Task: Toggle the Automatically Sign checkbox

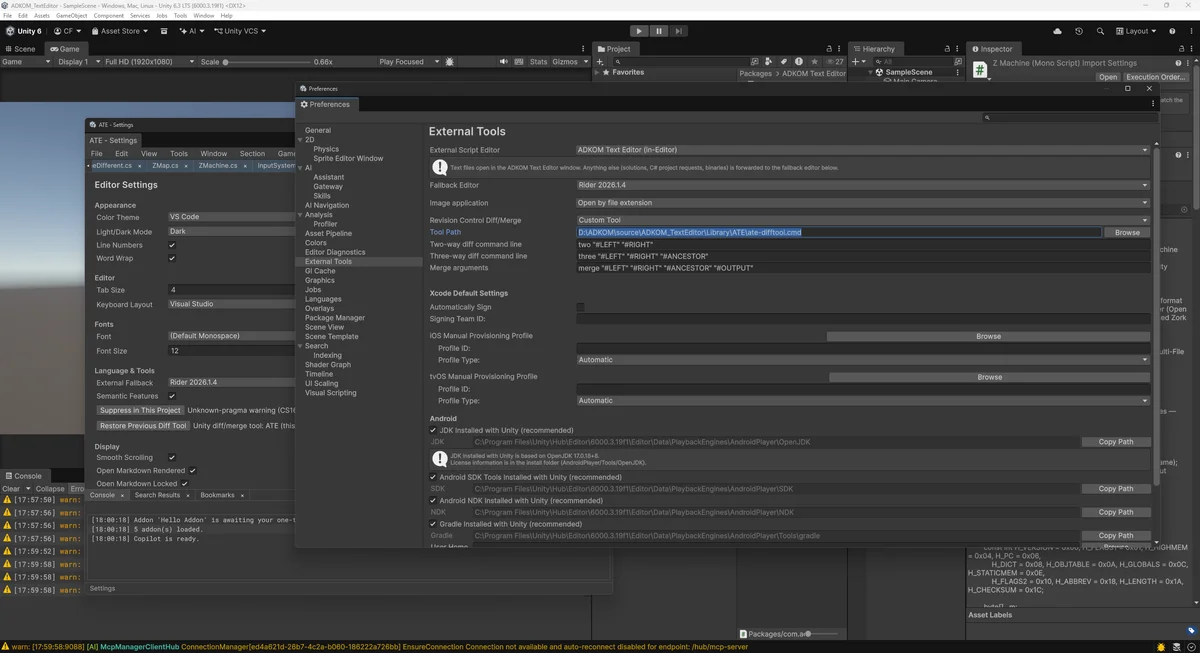Action: tap(580, 307)
